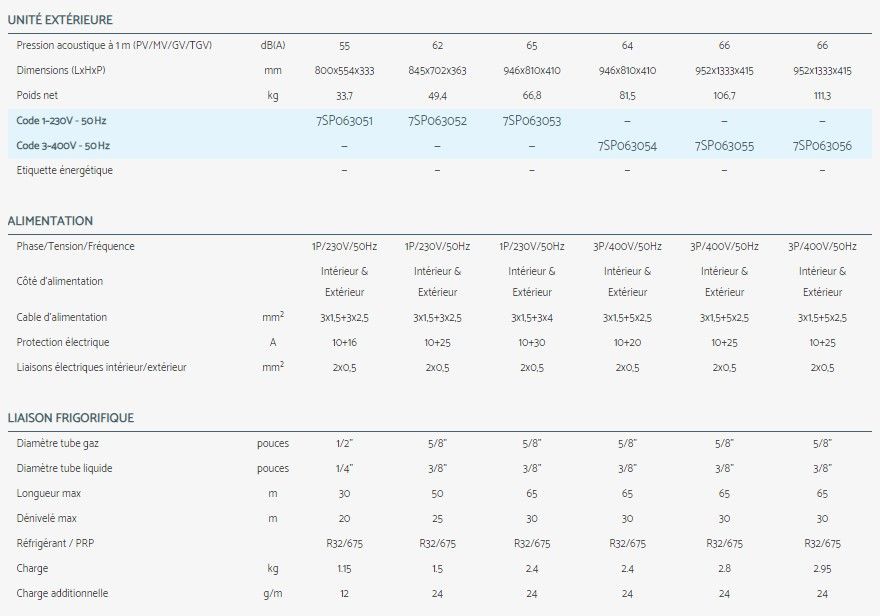Select product code 7SP063054
The width and height of the screenshot is (880, 616).
[x=627, y=146]
